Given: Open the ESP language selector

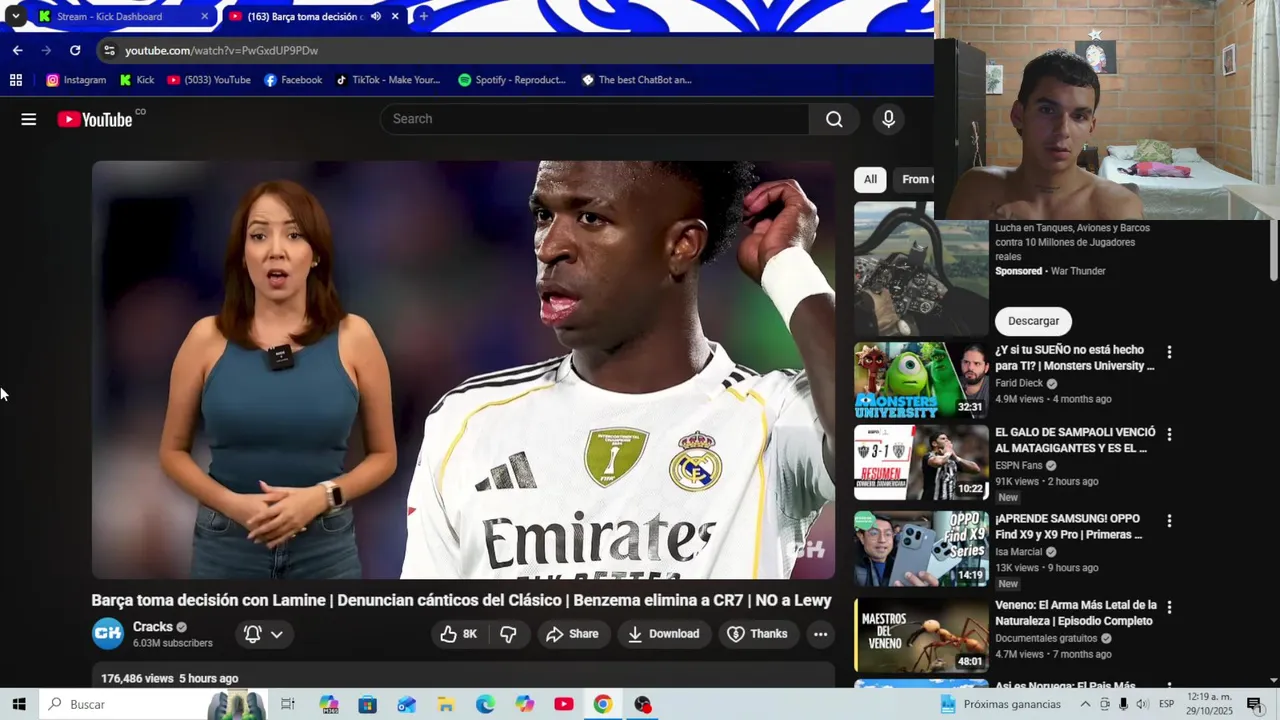Looking at the screenshot, I should (x=1166, y=704).
